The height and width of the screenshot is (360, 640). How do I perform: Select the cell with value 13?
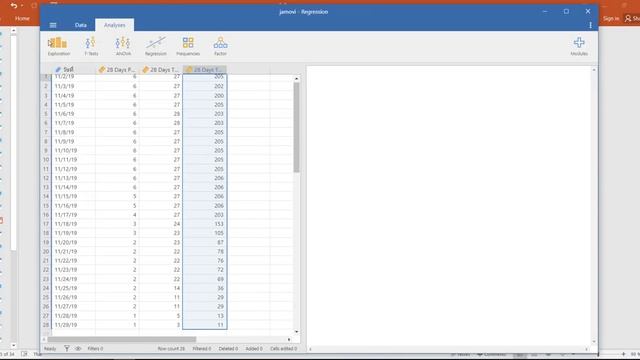coord(204,316)
